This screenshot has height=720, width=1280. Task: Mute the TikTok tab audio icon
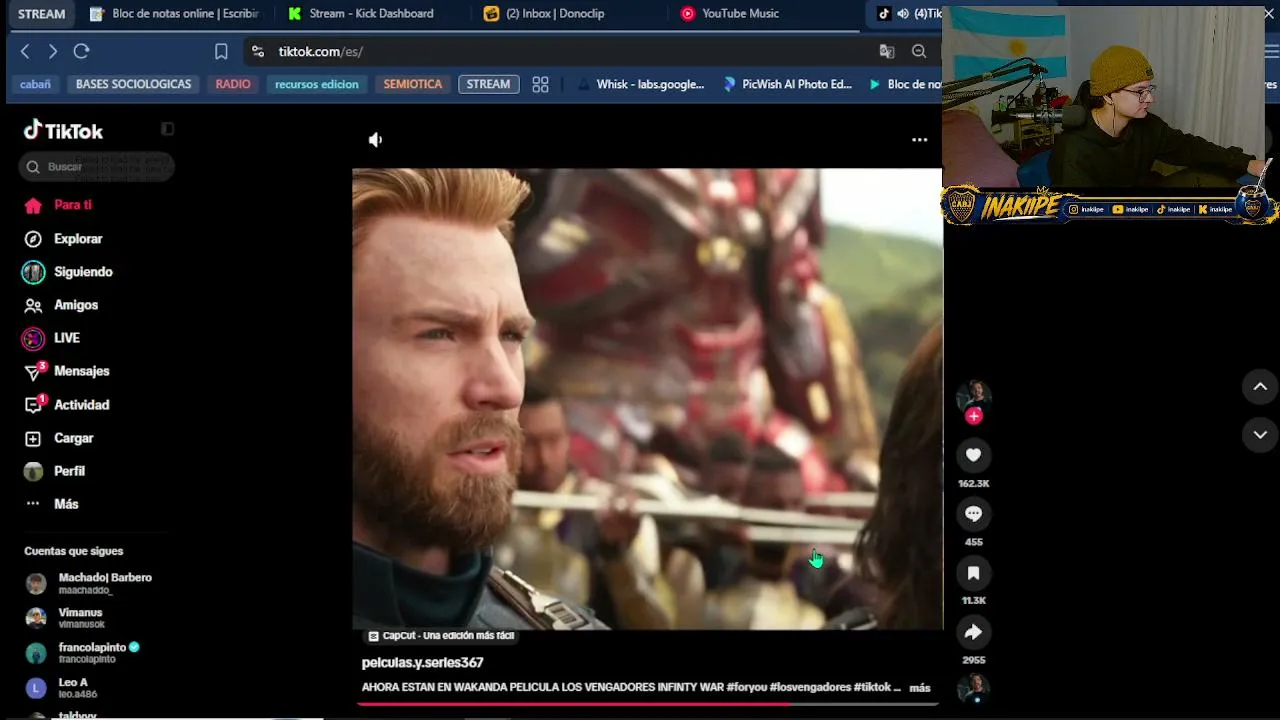tap(903, 14)
